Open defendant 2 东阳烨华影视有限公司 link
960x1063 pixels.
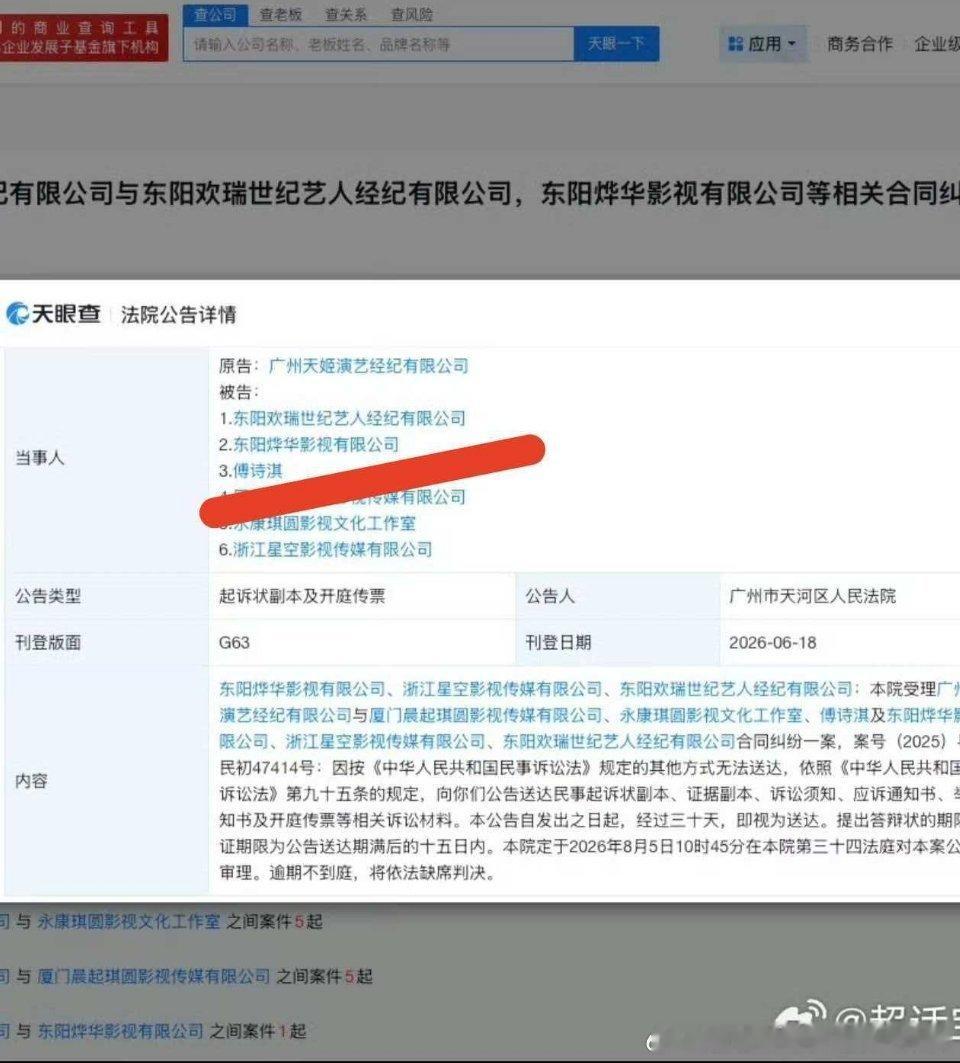tap(316, 445)
